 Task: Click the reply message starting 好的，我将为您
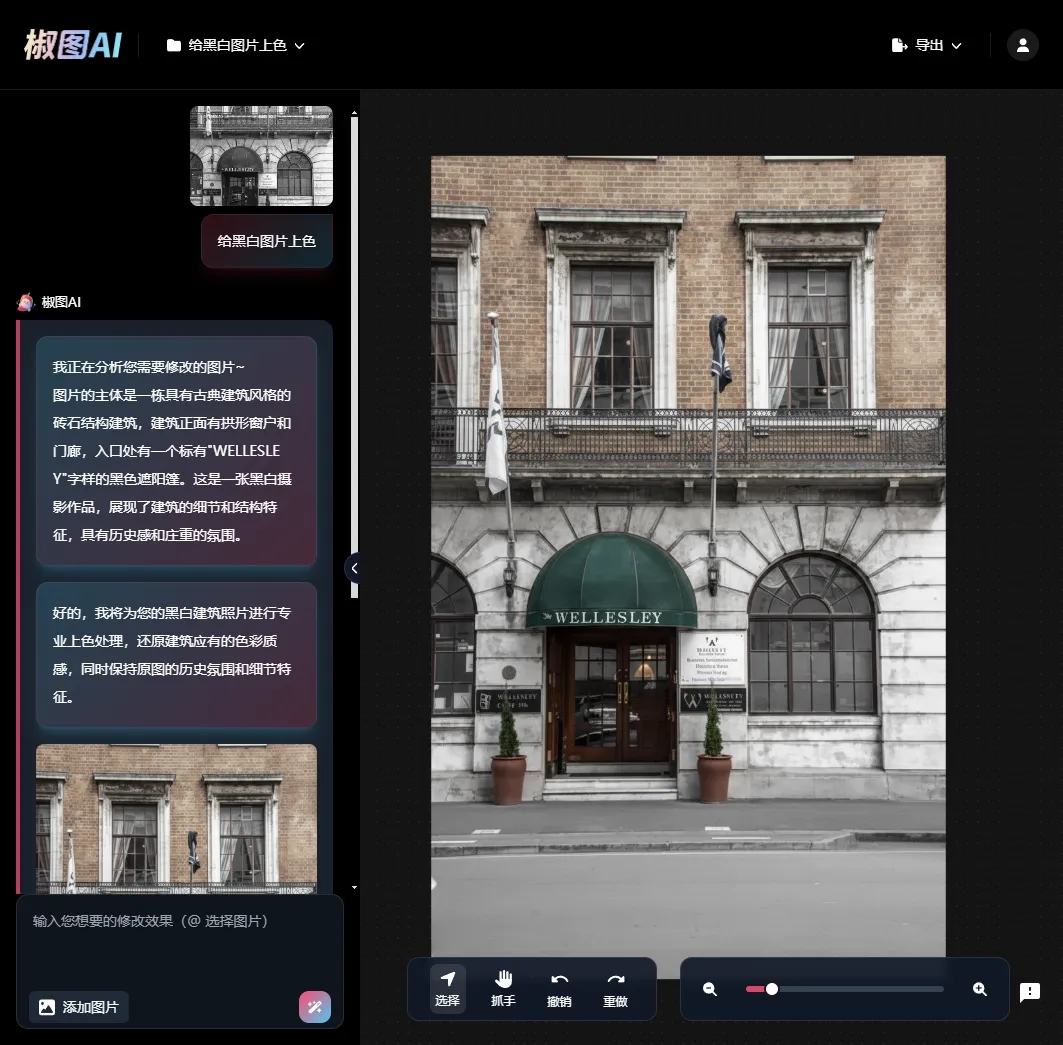(x=176, y=655)
